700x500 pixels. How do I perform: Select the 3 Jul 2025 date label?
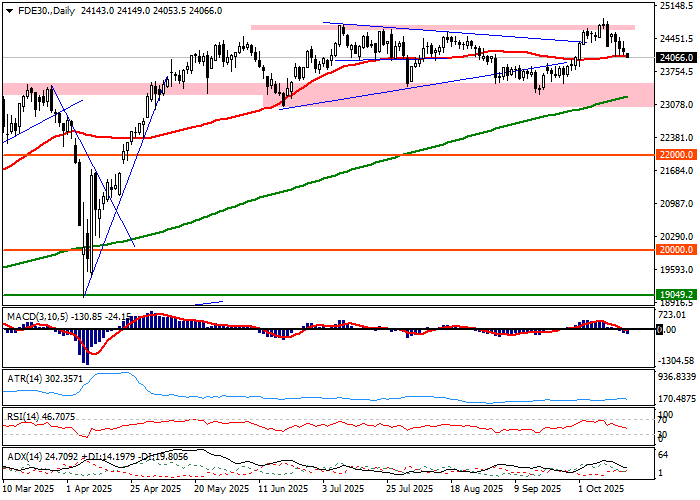344,491
